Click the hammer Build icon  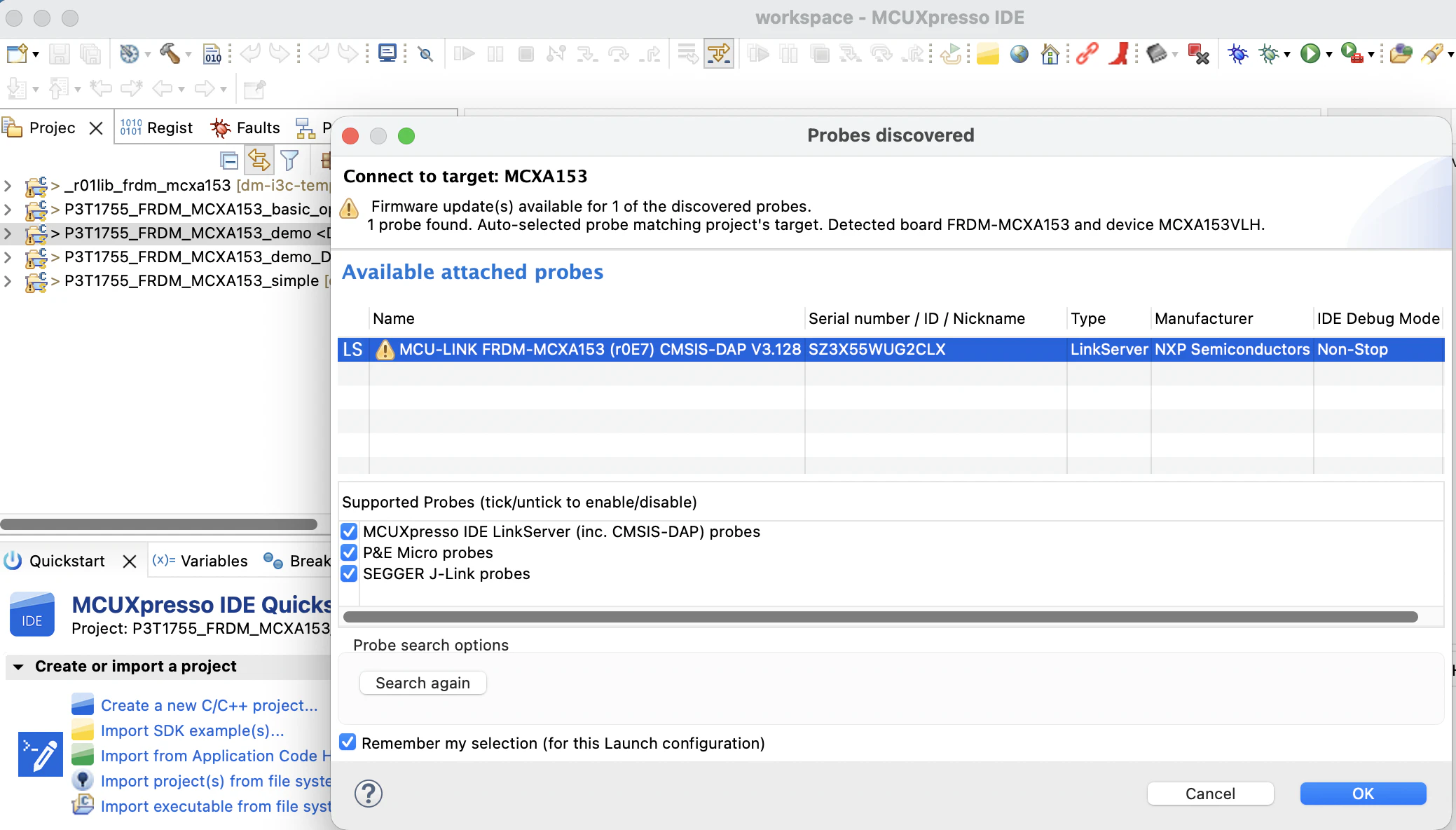(170, 53)
